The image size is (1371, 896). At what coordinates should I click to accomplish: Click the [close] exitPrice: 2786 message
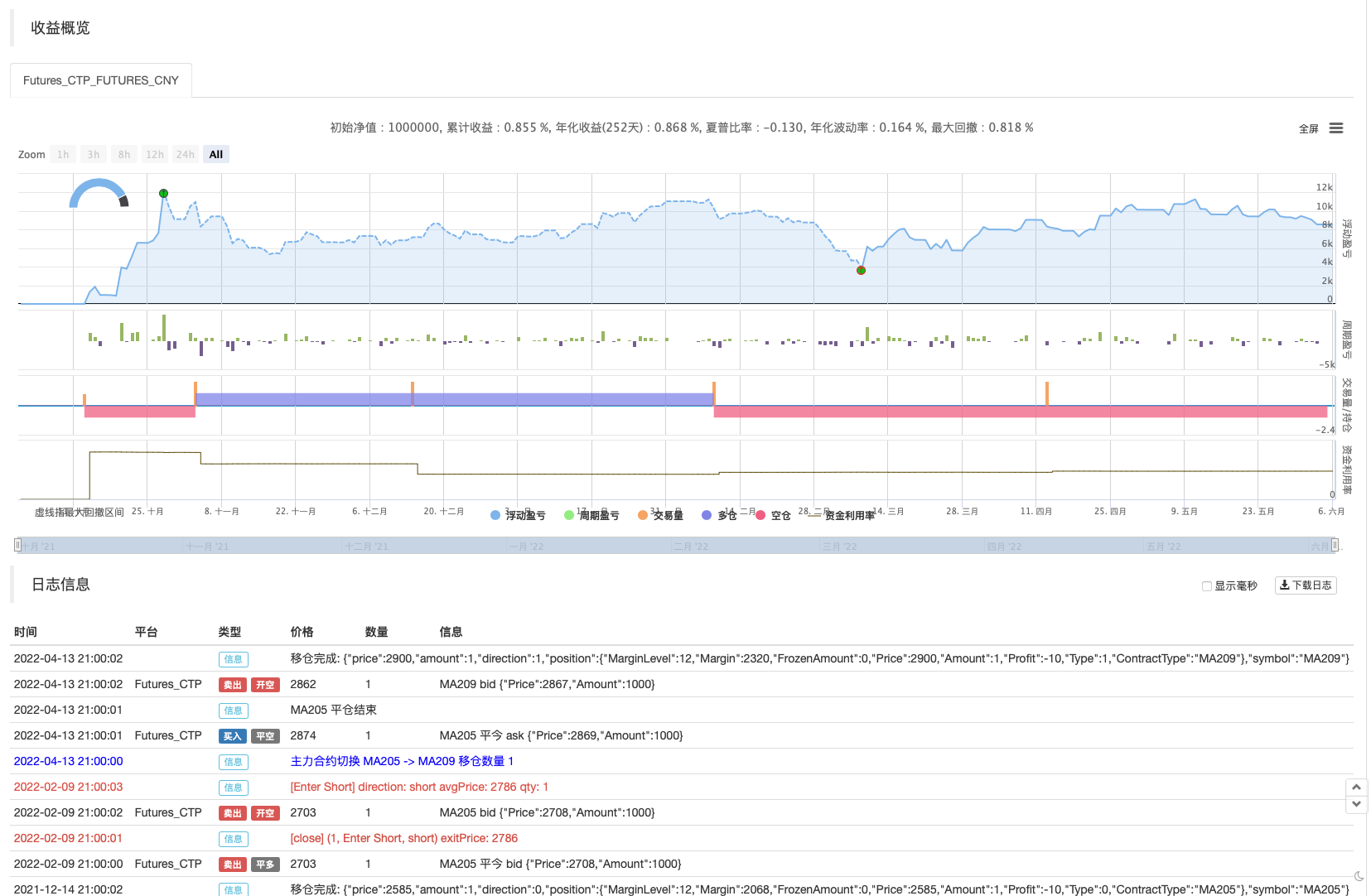point(403,838)
